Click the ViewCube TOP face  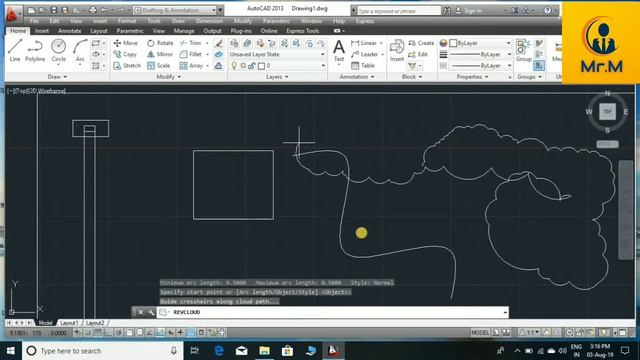click(607, 111)
